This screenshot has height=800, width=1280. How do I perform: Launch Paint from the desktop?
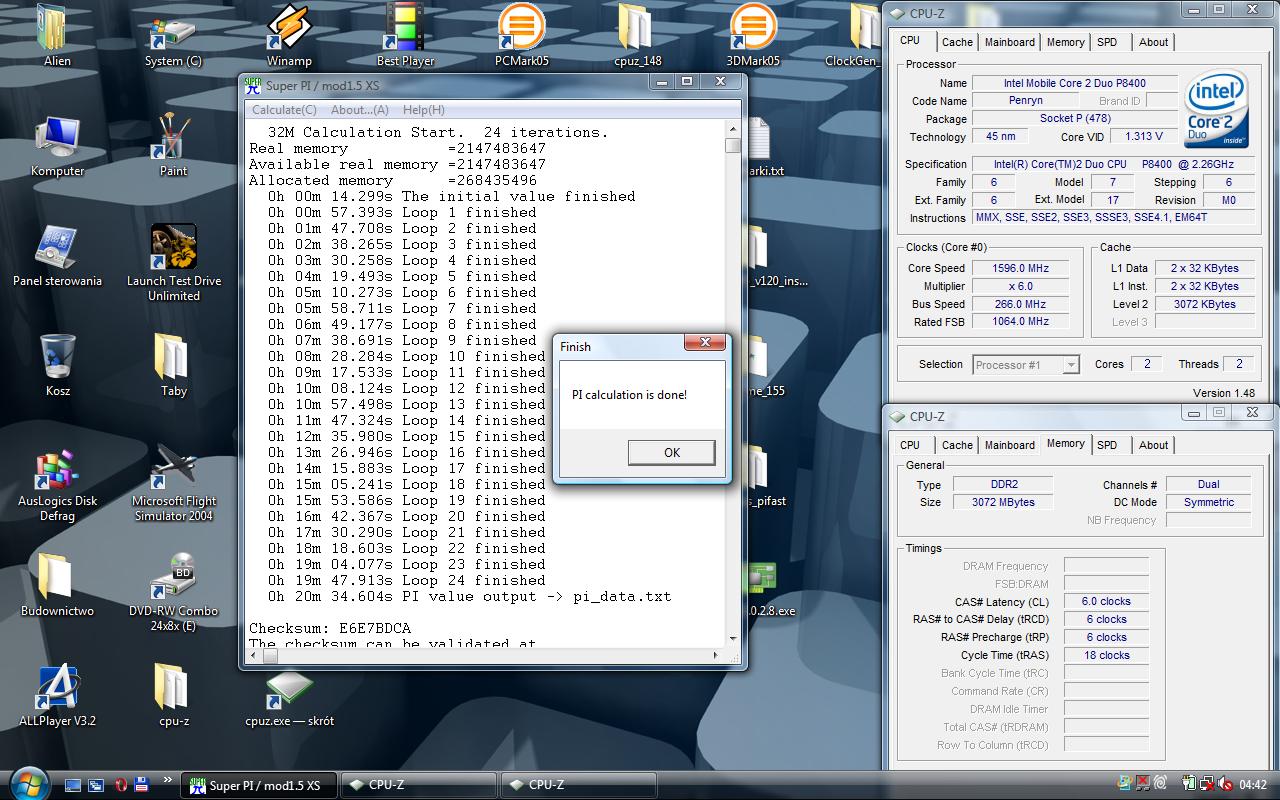(x=173, y=146)
